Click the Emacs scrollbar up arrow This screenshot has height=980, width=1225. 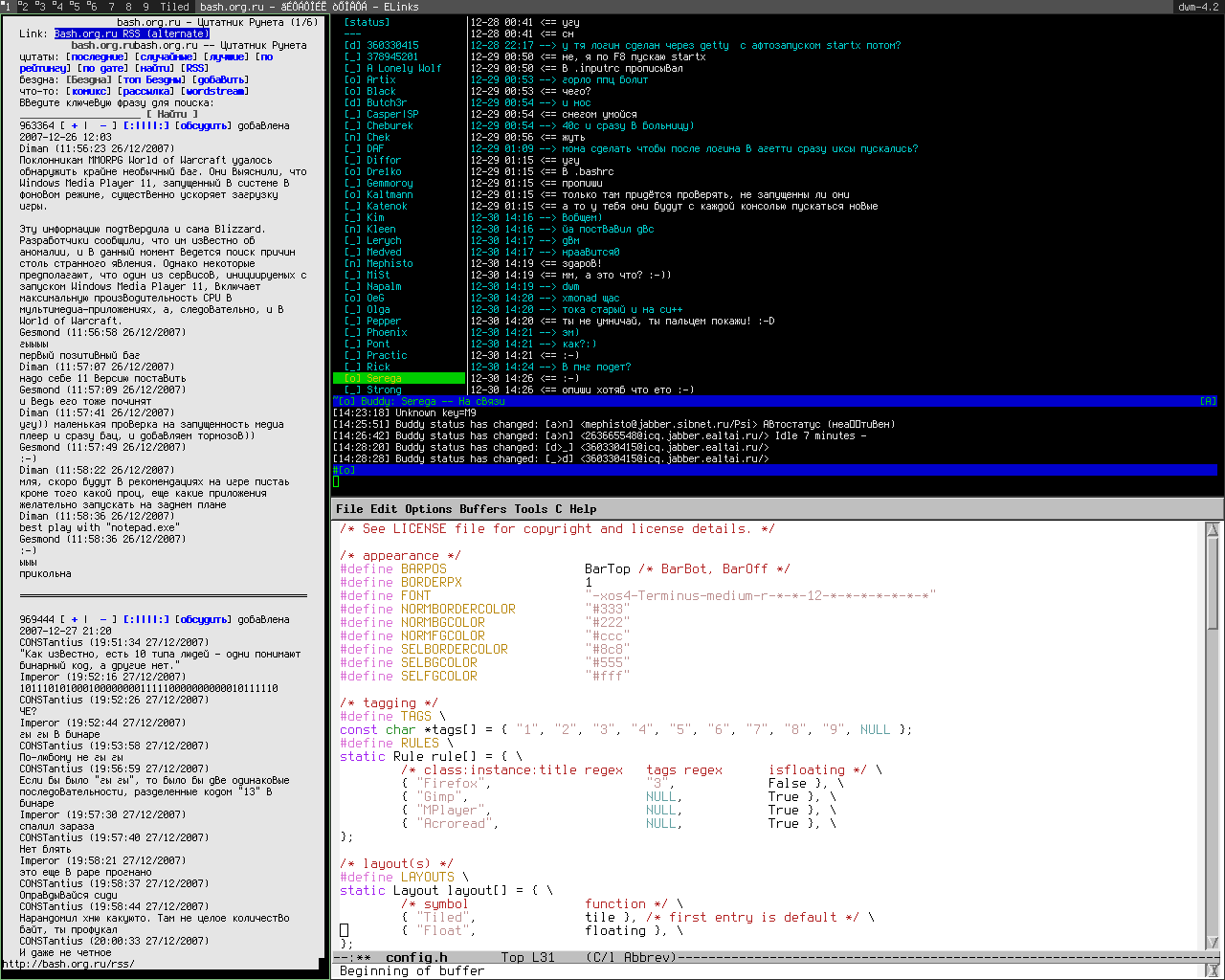click(1213, 529)
